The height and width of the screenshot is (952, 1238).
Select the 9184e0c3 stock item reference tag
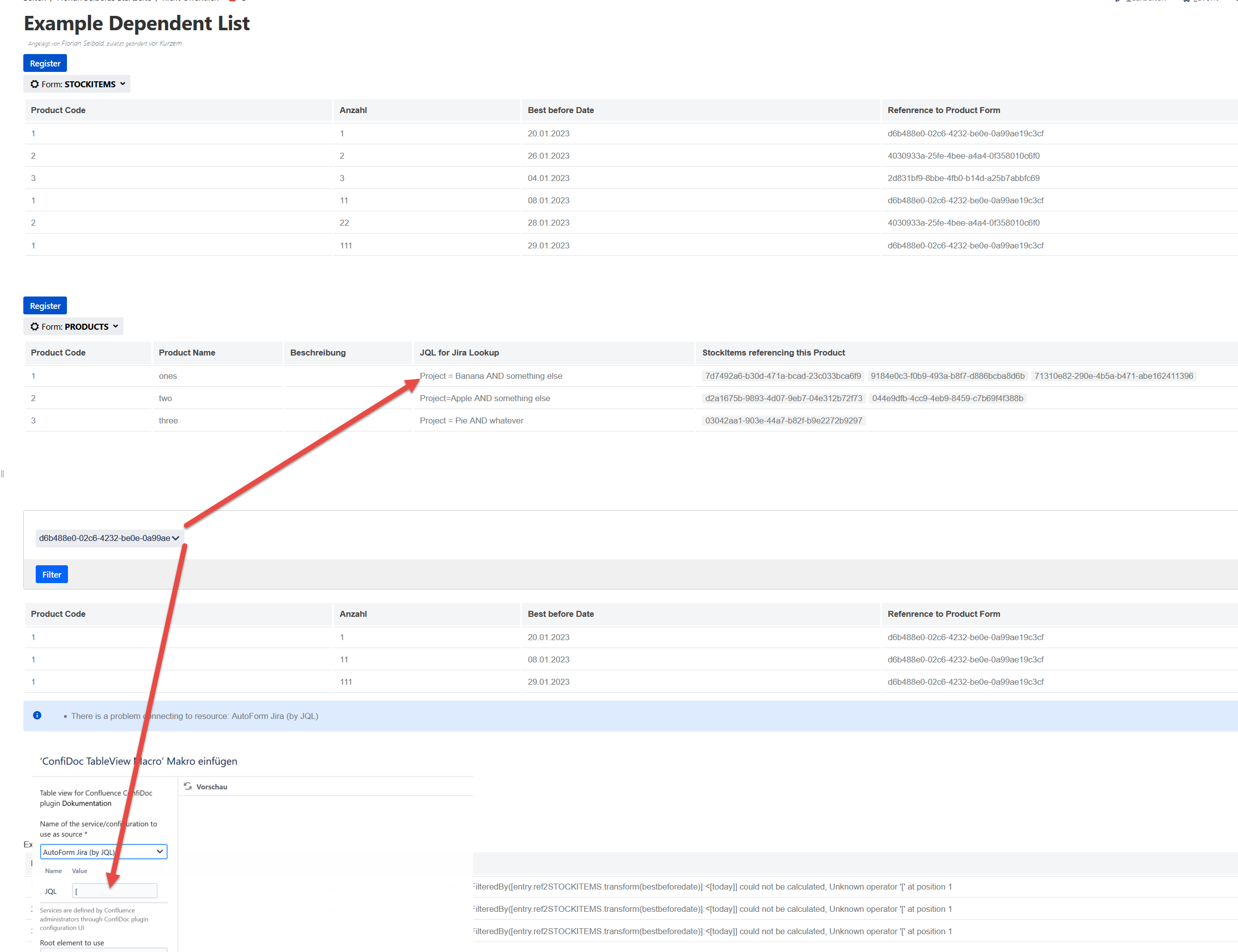[x=947, y=376]
